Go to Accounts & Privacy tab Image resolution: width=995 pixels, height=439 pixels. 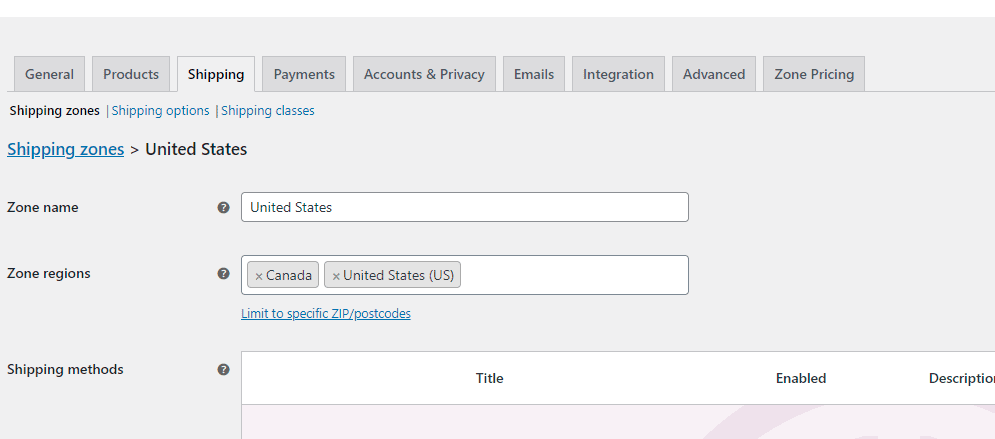pyautogui.click(x=424, y=74)
